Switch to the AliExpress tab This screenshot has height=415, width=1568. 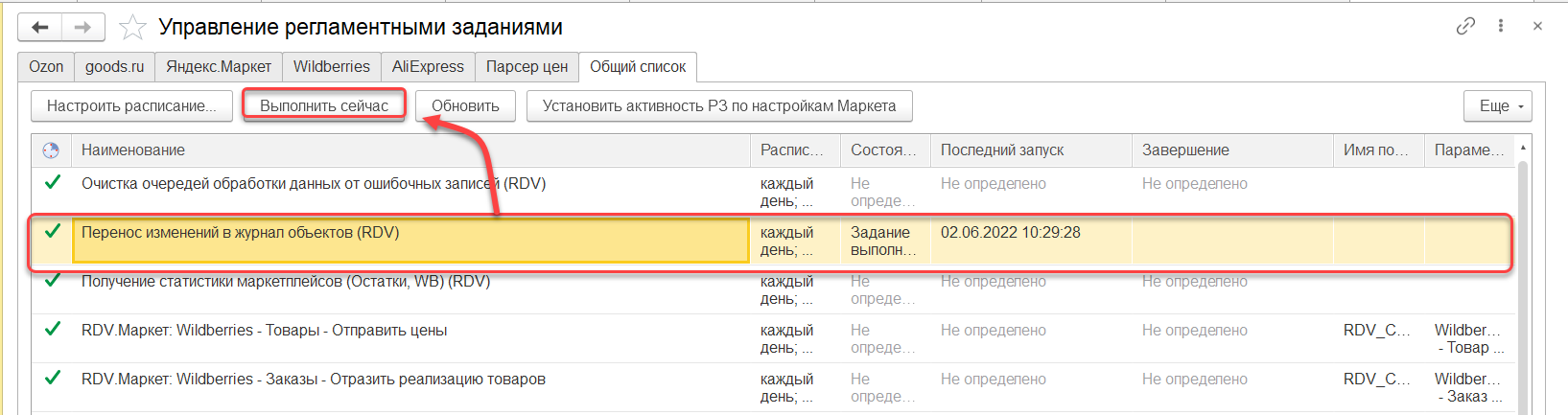428,67
